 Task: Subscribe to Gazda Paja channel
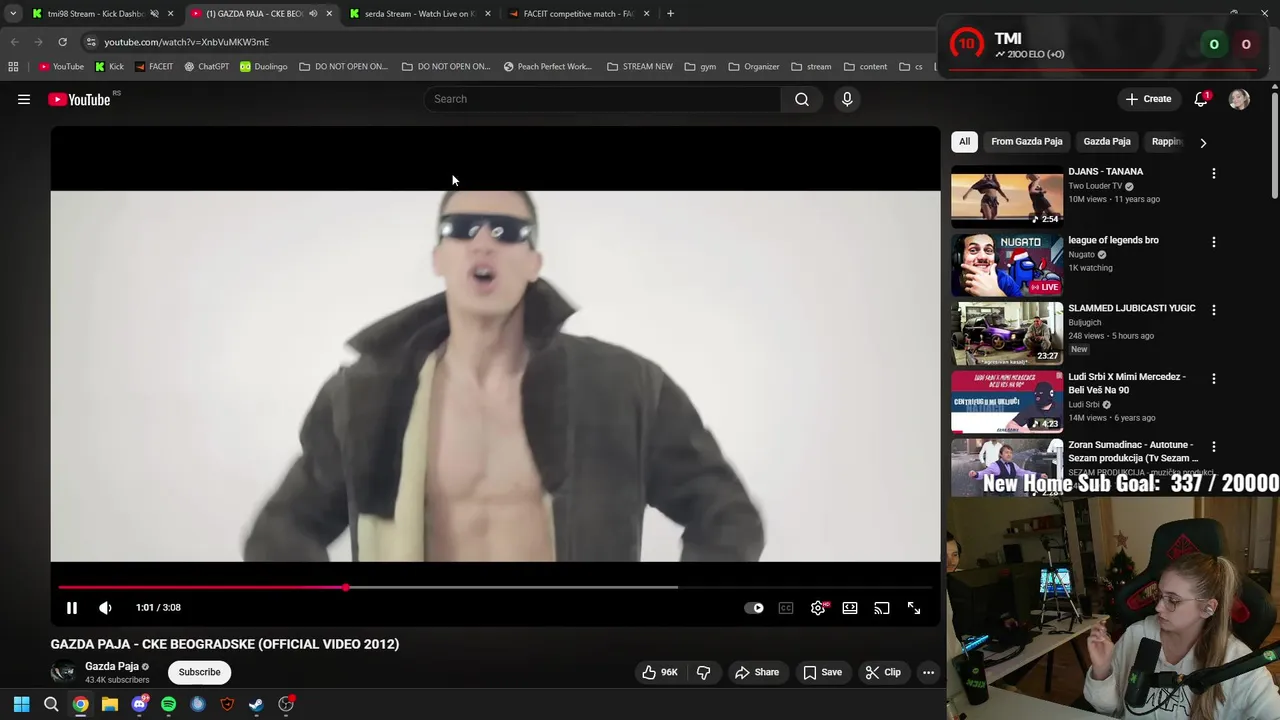[200, 672]
